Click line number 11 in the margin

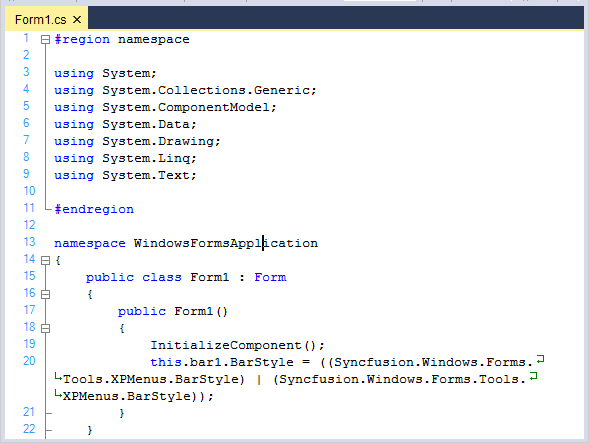coord(29,208)
